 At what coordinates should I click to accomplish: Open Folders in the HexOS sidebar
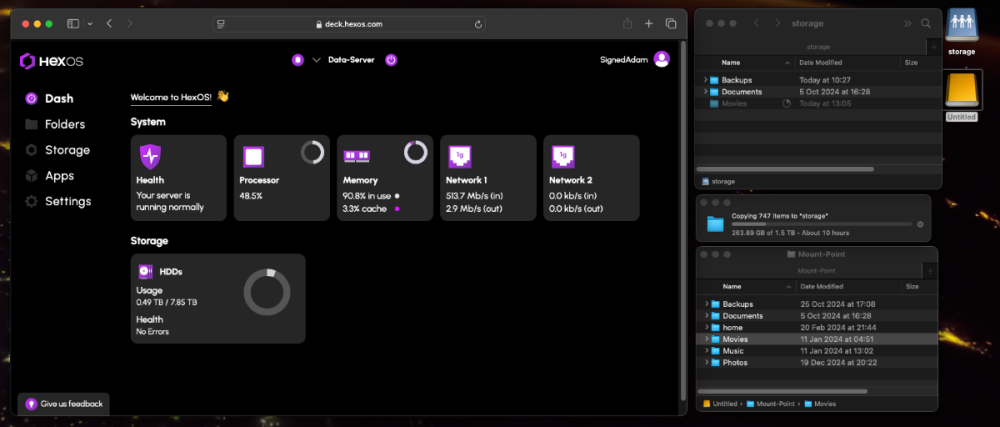click(64, 124)
